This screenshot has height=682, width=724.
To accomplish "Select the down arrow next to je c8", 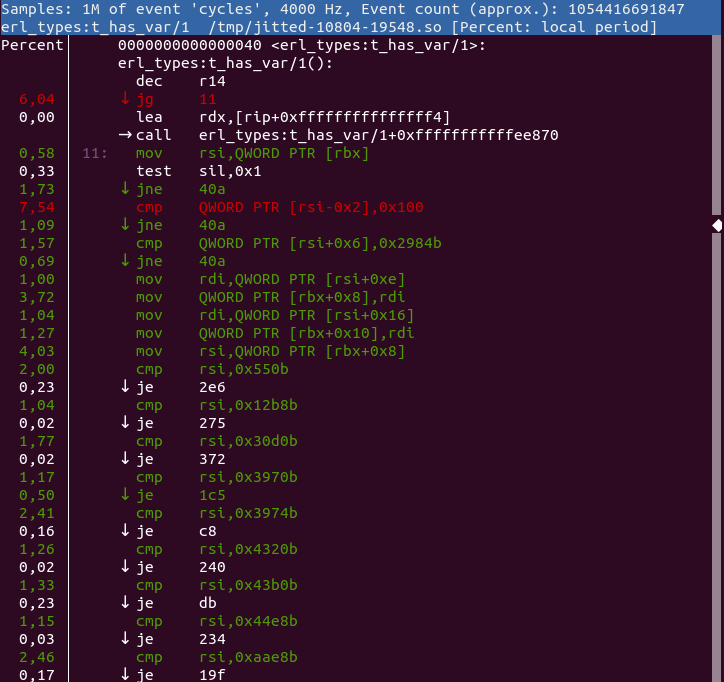I will pyautogui.click(x=125, y=531).
